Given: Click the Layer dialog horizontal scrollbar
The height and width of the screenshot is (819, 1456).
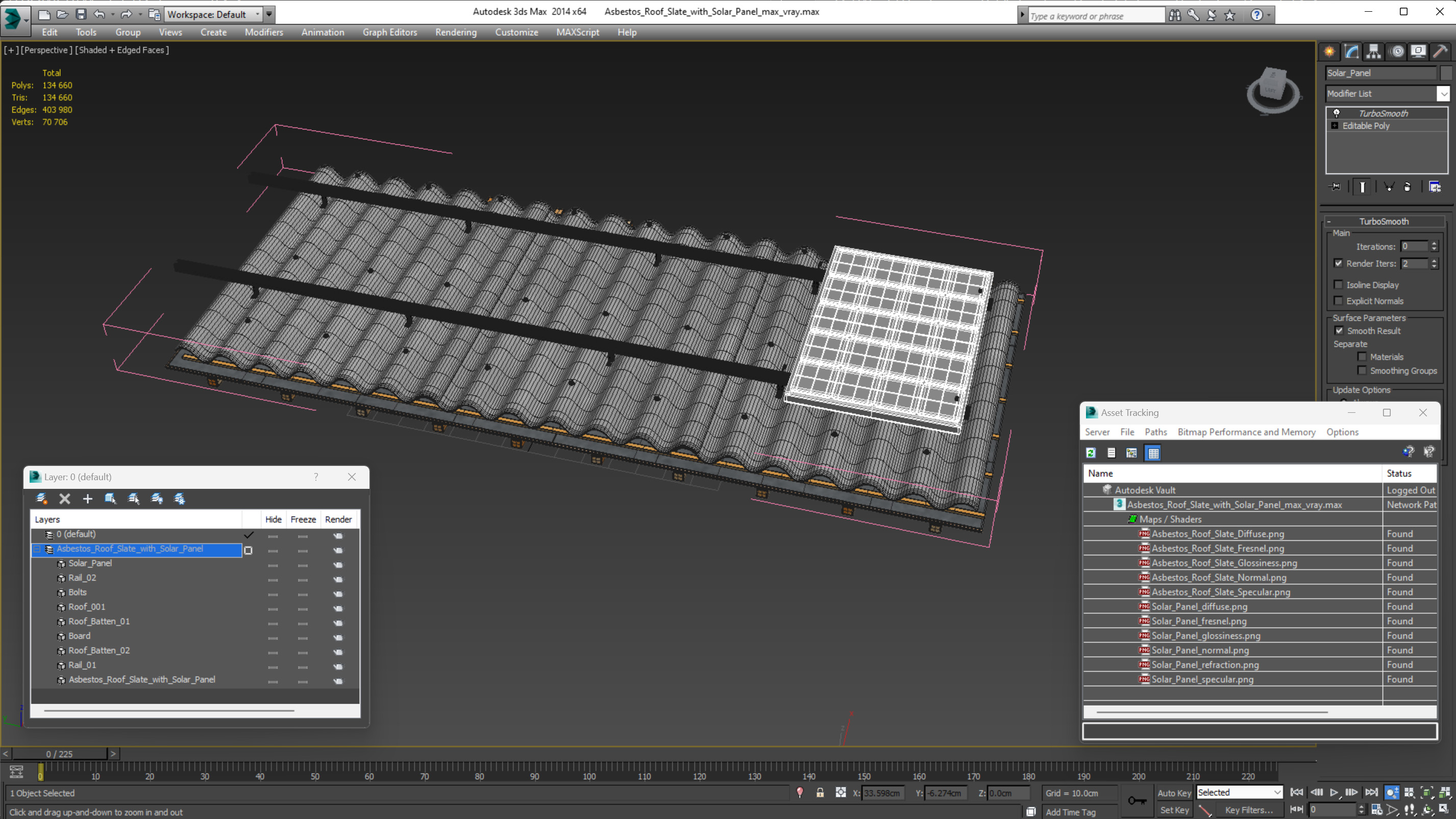Looking at the screenshot, I should tap(169, 710).
